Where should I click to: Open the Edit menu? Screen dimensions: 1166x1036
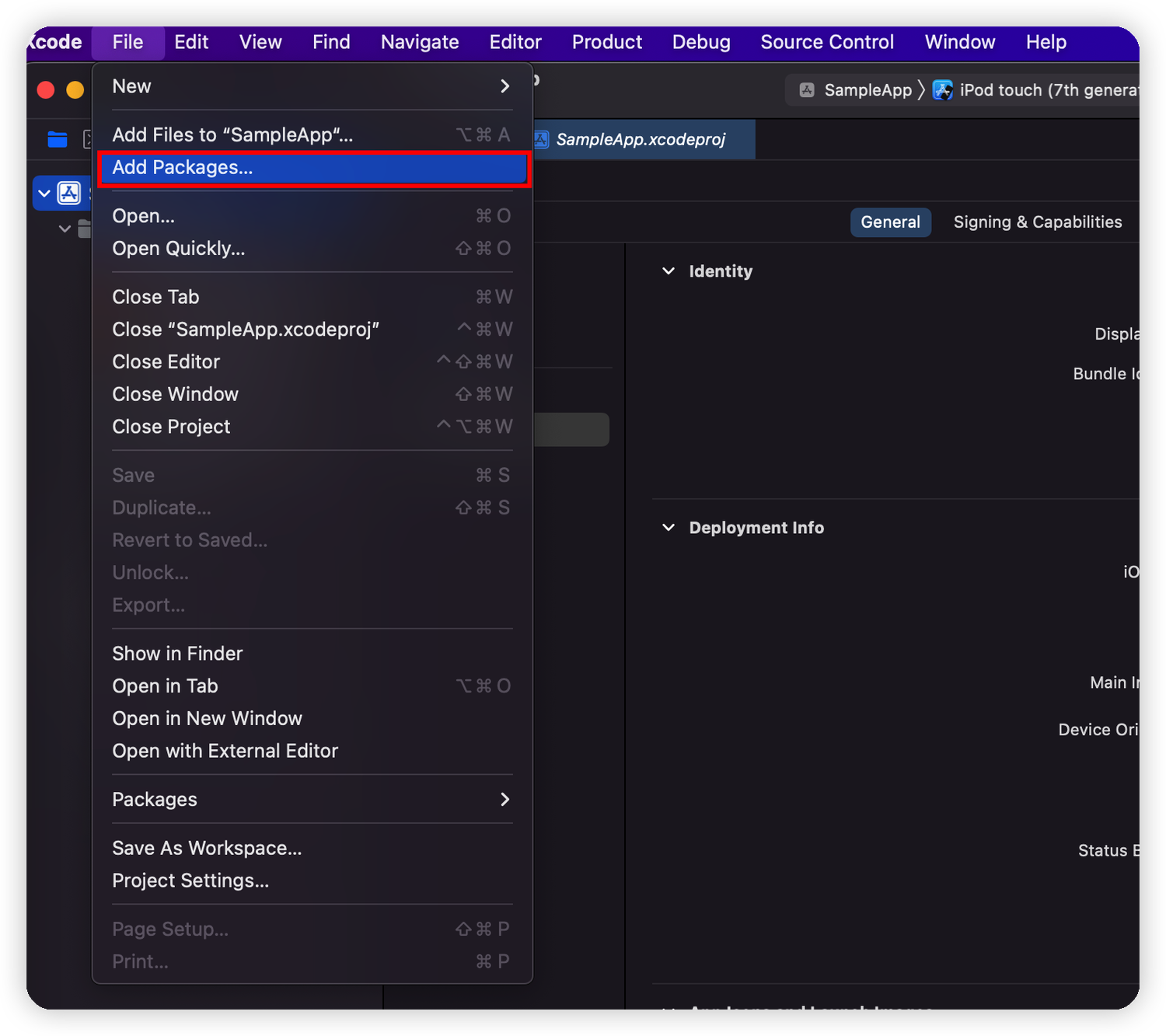point(191,42)
